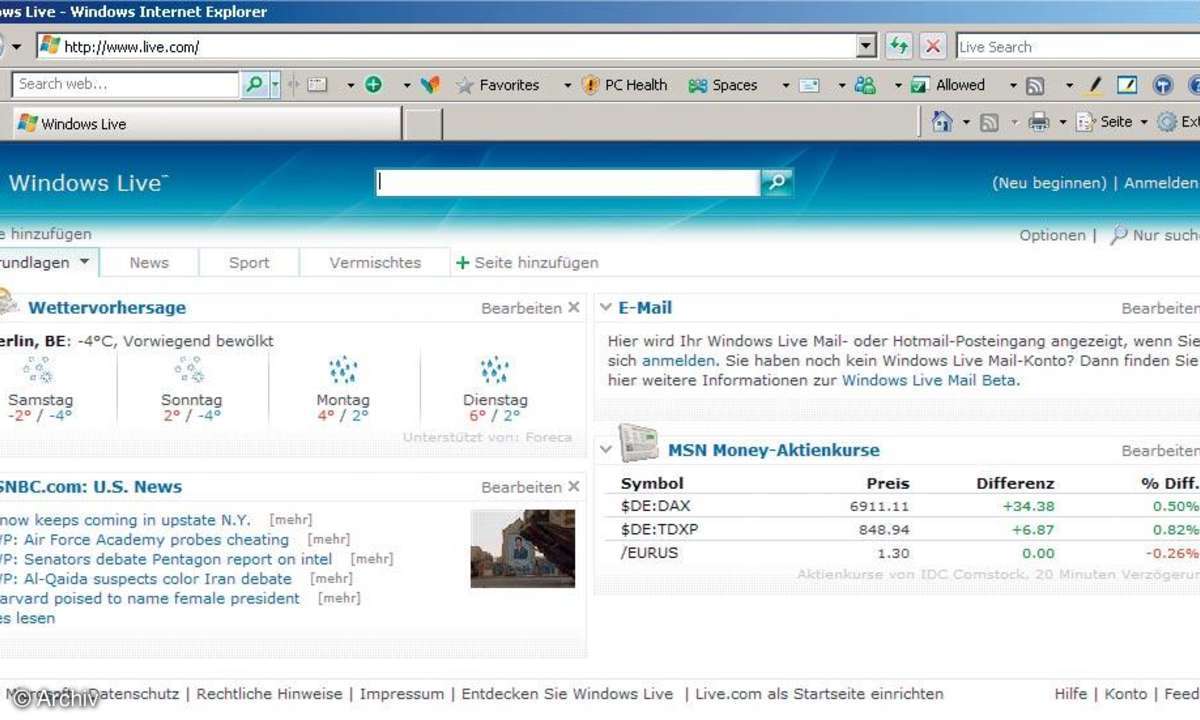Open the Search web box dropdown arrow

click(x=275, y=85)
